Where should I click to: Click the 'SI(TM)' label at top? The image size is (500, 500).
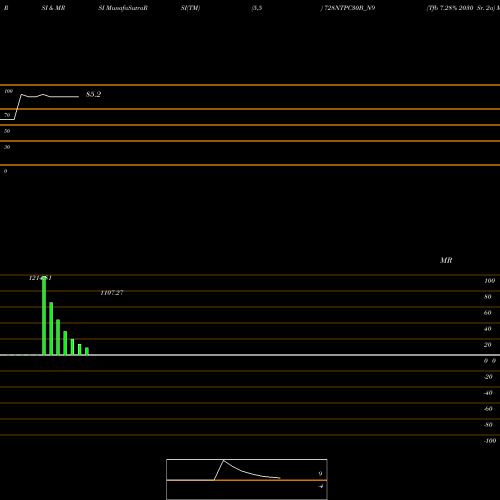tap(190, 8)
